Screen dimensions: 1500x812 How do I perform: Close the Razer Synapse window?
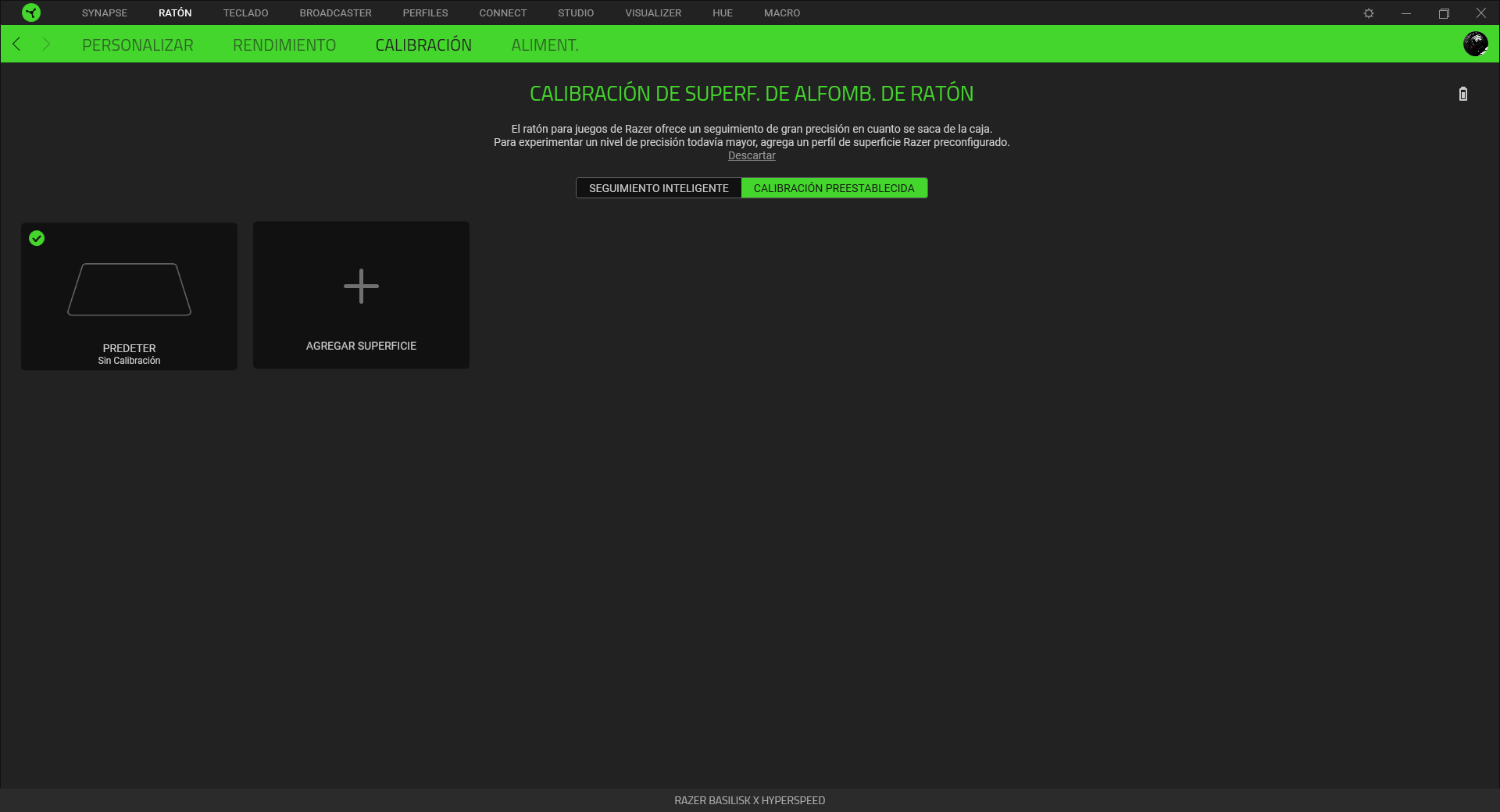(1481, 13)
